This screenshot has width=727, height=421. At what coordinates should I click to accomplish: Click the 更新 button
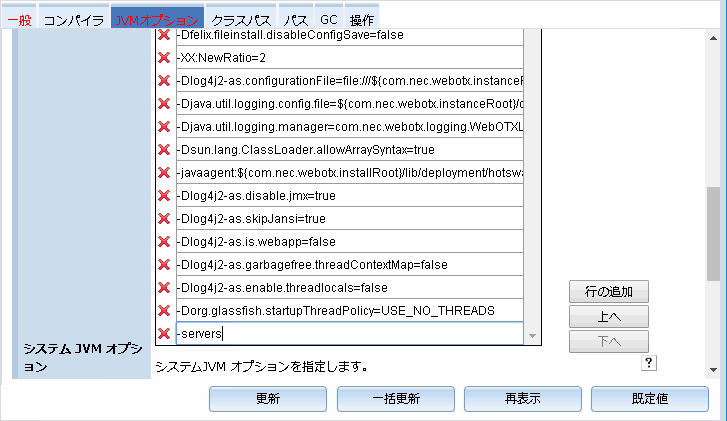268,398
